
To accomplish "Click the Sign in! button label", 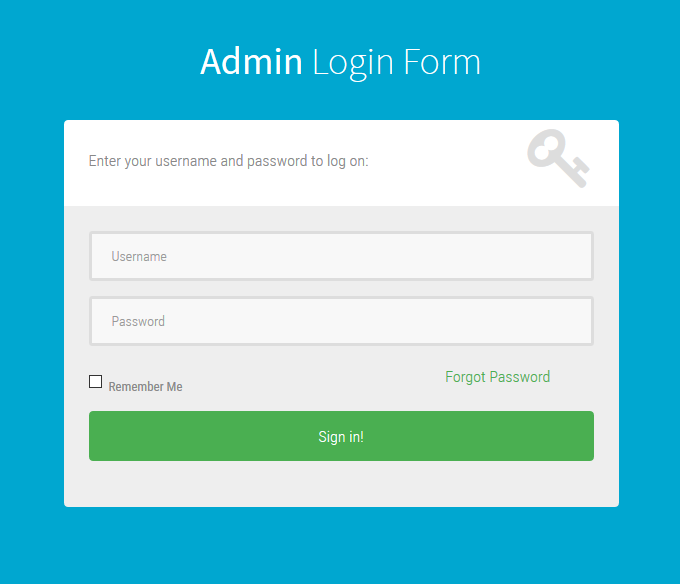I will 341,437.
